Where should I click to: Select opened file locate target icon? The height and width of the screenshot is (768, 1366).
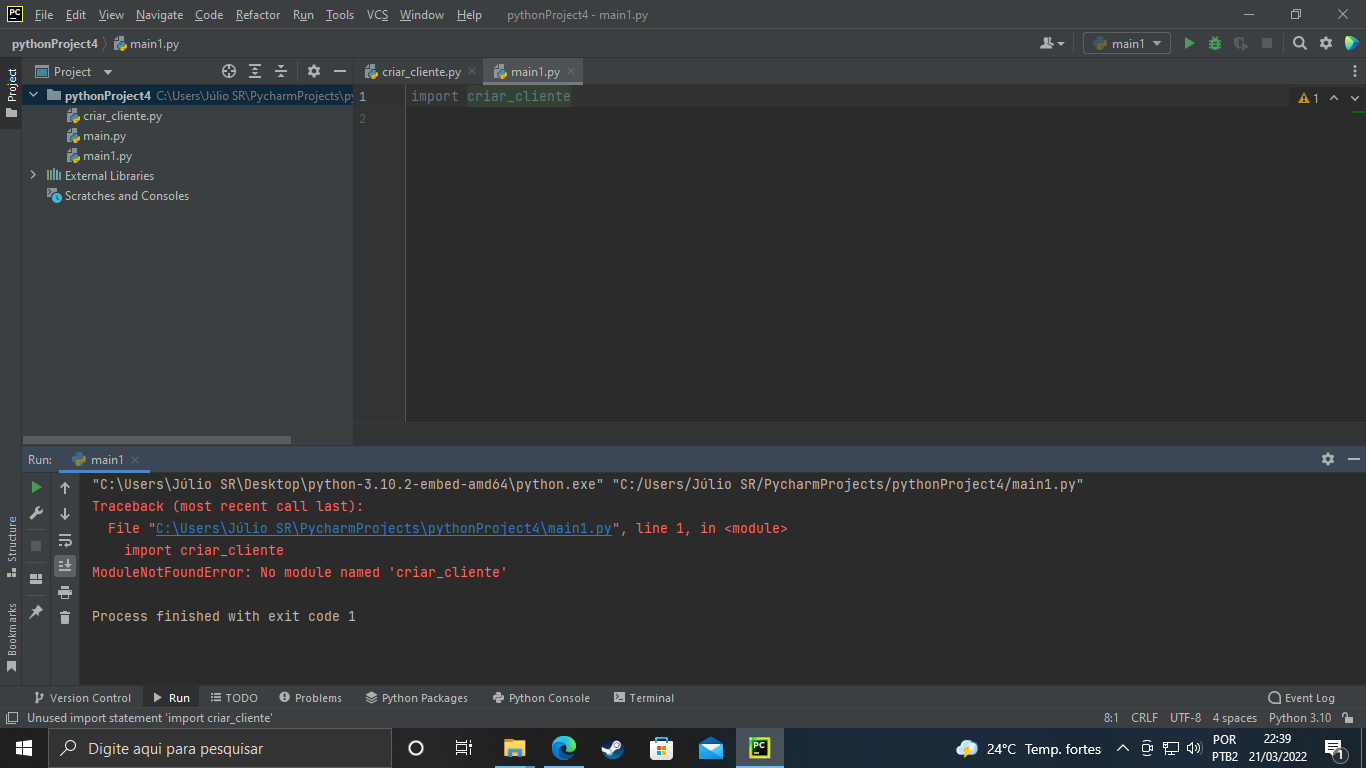[x=229, y=71]
